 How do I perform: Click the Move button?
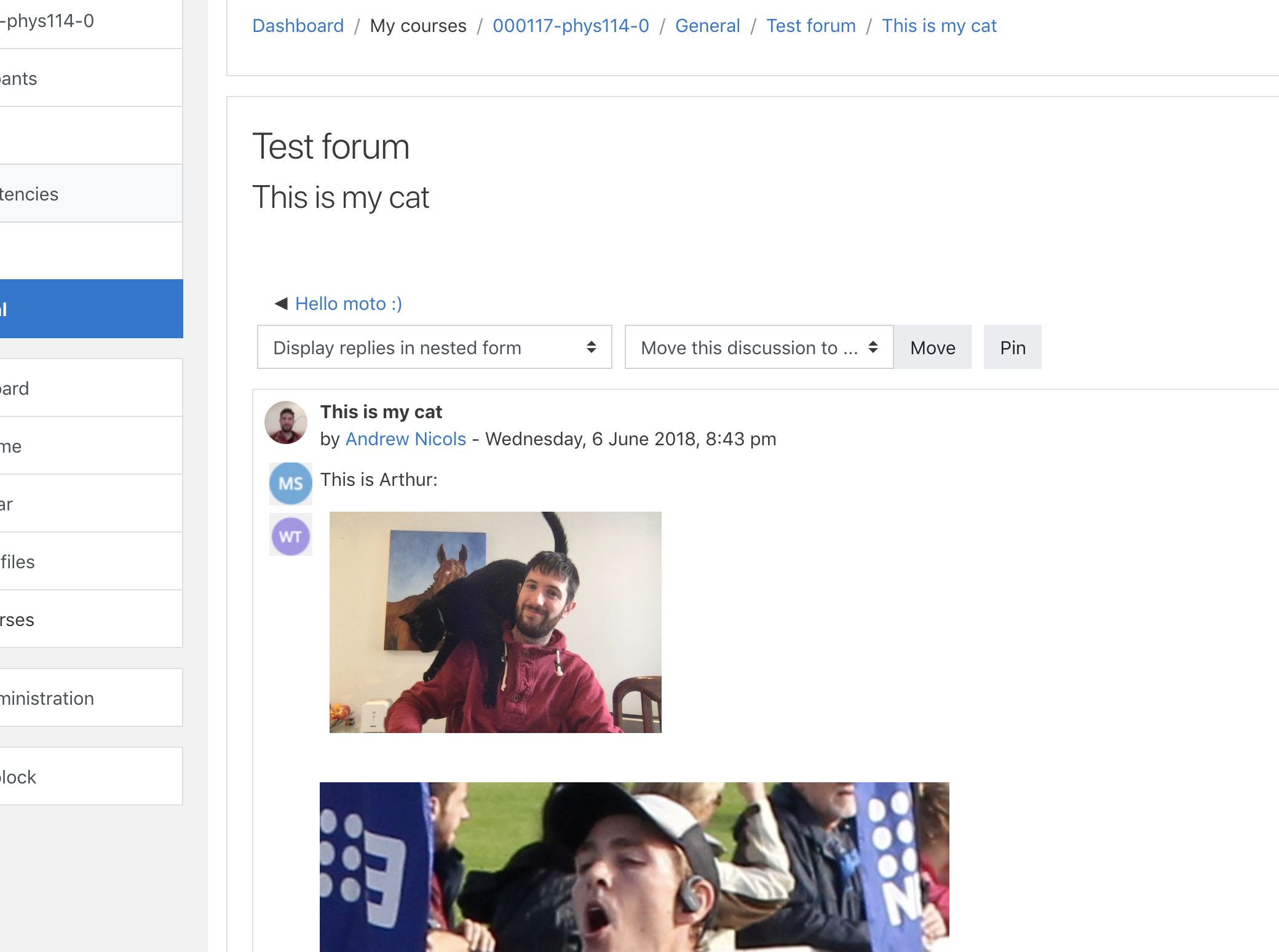[932, 347]
